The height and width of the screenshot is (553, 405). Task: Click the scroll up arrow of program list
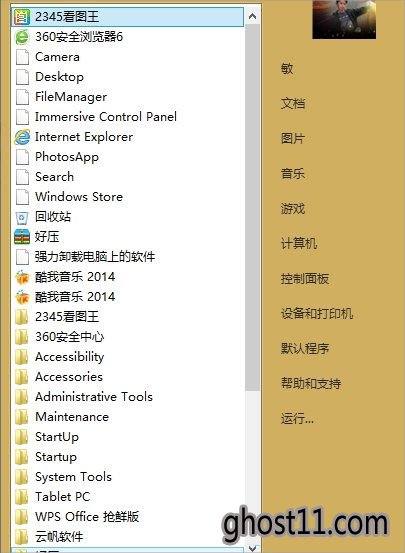point(253,16)
